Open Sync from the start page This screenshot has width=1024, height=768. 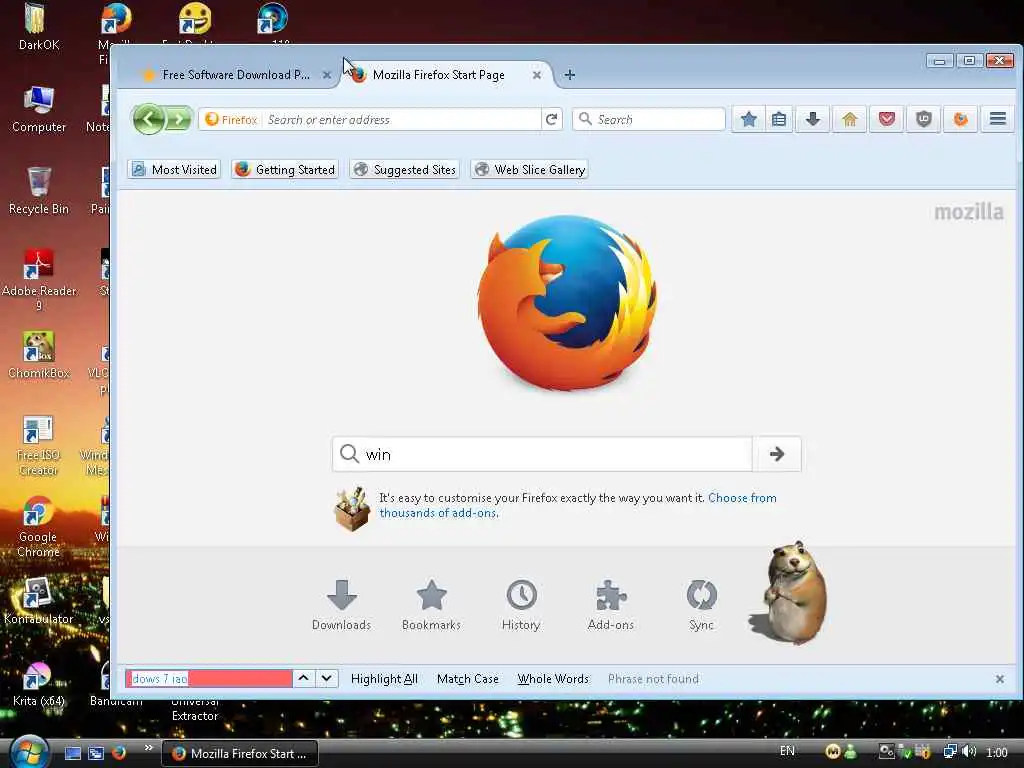pos(701,605)
